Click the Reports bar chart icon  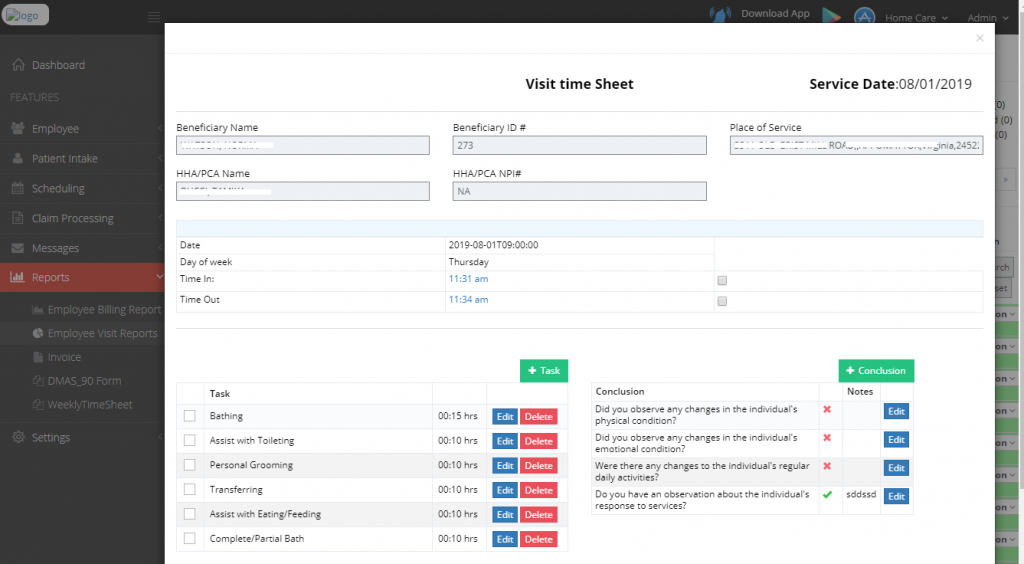tap(18, 277)
